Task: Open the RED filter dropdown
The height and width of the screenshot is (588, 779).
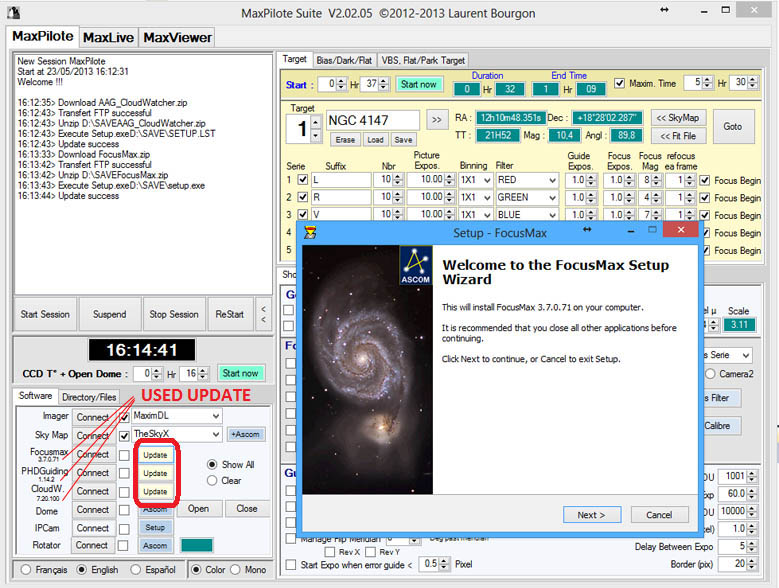Action: (552, 180)
